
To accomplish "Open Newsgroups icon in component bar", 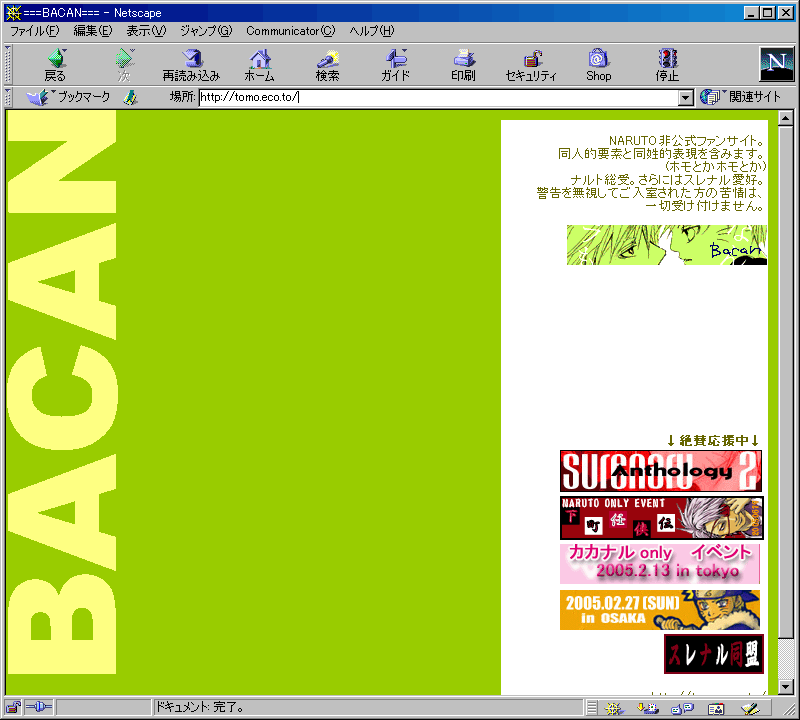I will [x=682, y=708].
